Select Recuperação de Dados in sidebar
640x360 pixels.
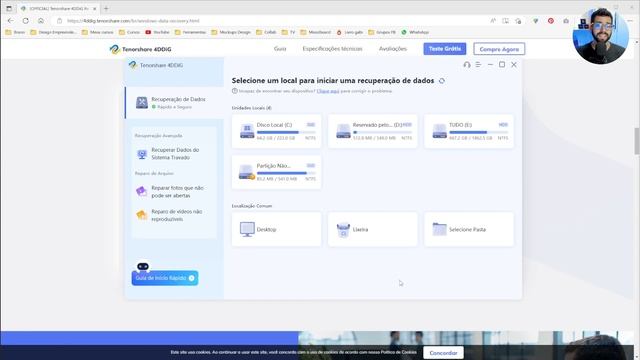(x=174, y=102)
